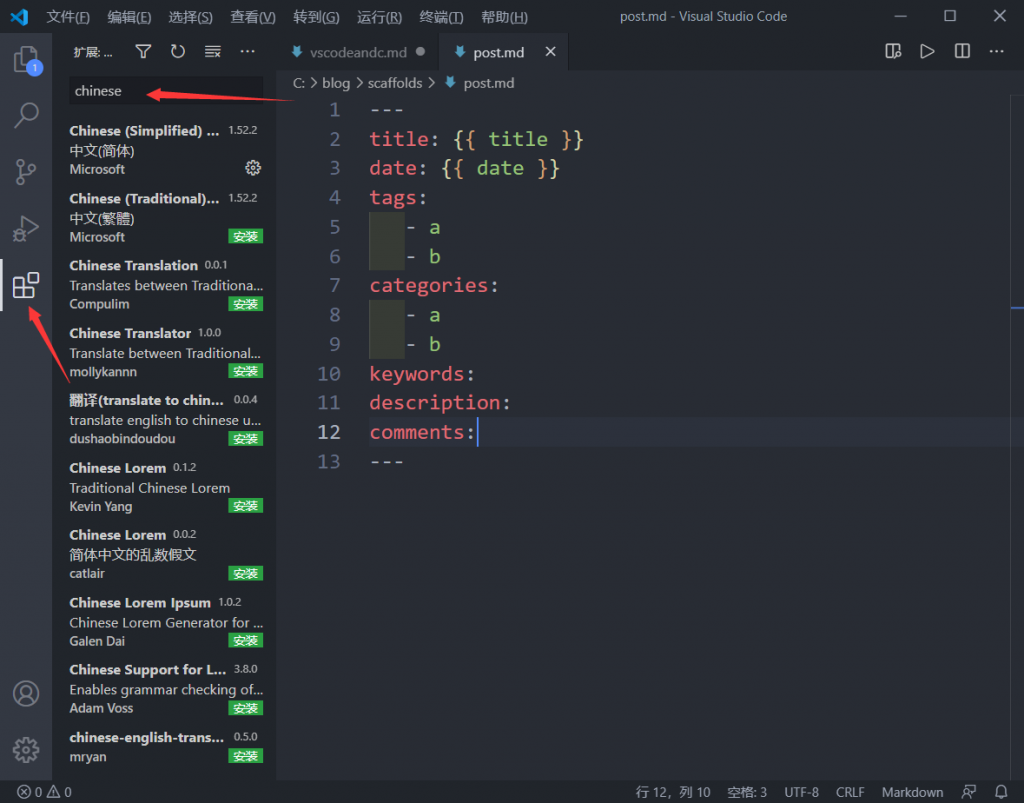This screenshot has height=803, width=1024.
Task: Open the 终端 (Terminal) menu
Action: (x=441, y=17)
